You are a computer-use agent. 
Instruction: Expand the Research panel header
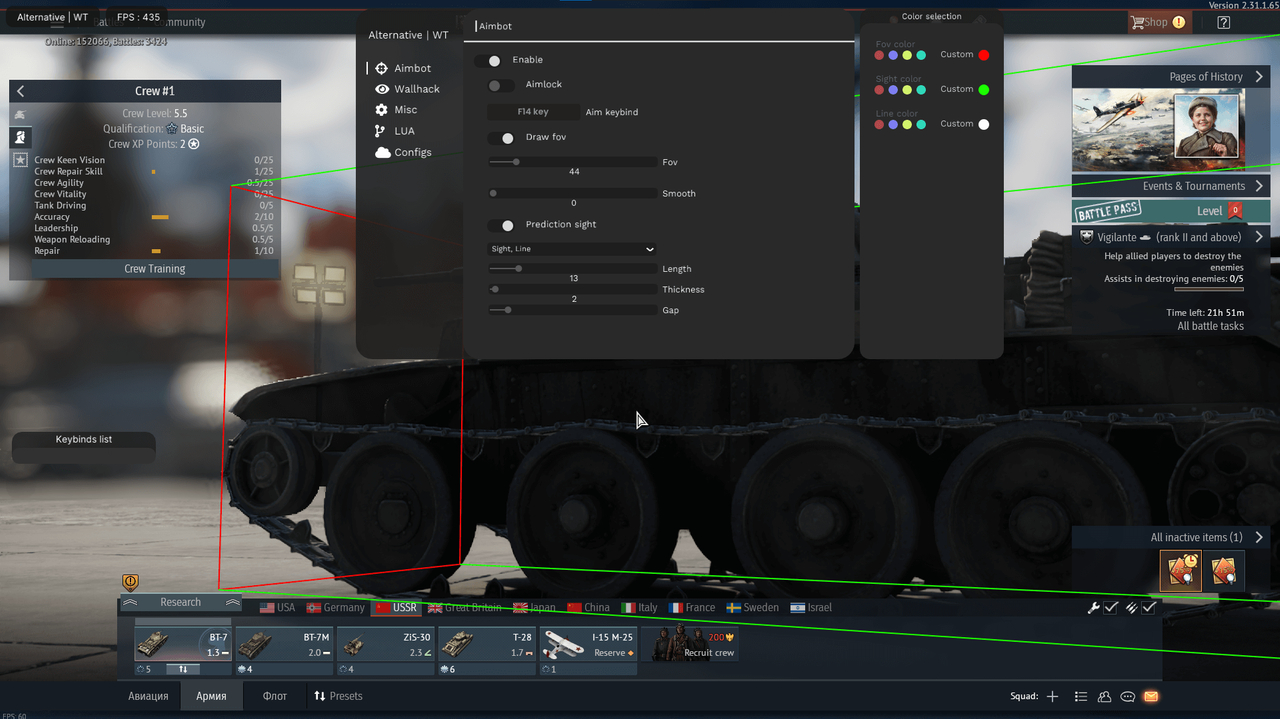[x=180, y=602]
